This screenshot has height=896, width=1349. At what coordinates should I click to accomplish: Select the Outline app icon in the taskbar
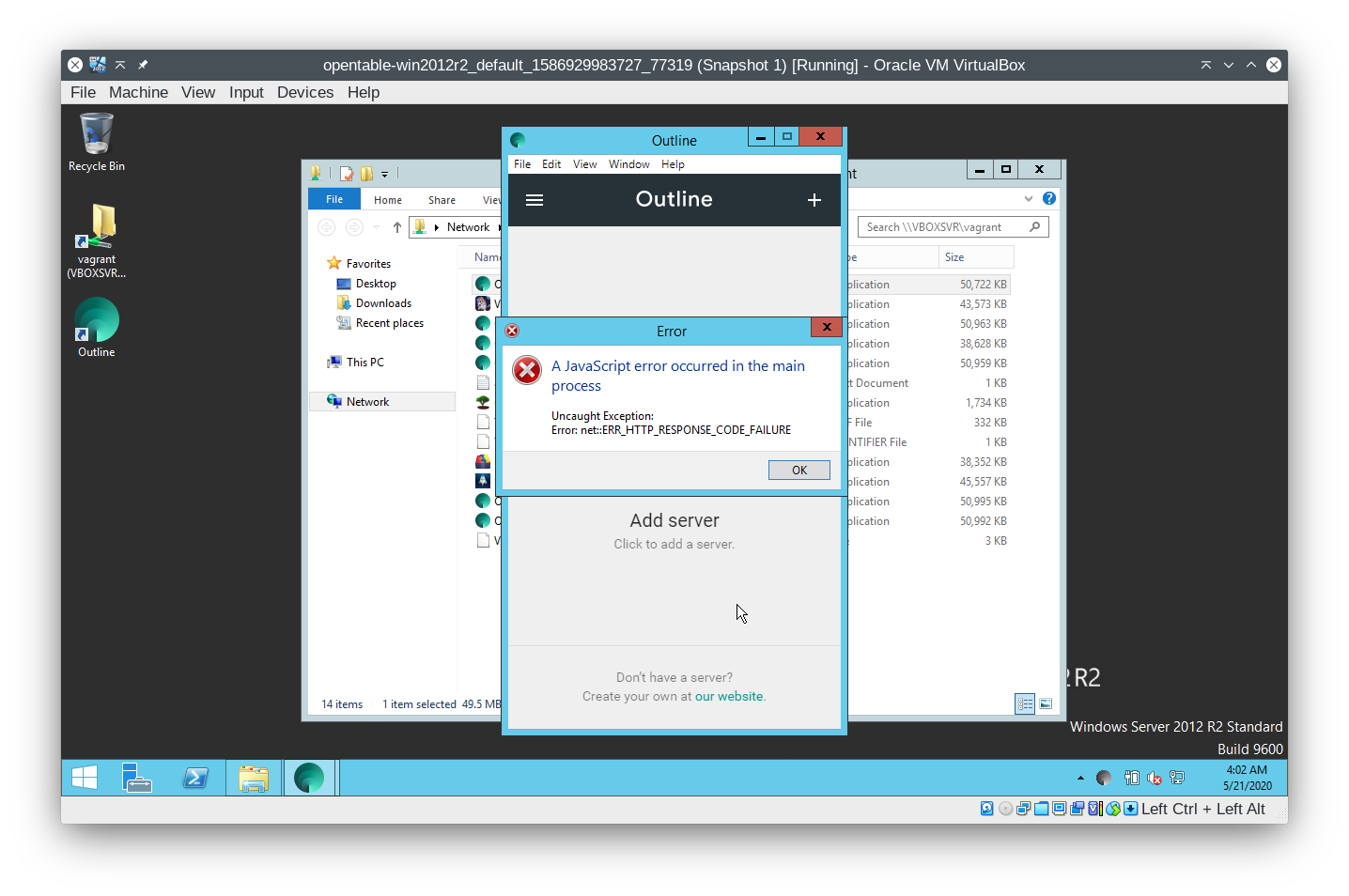310,778
